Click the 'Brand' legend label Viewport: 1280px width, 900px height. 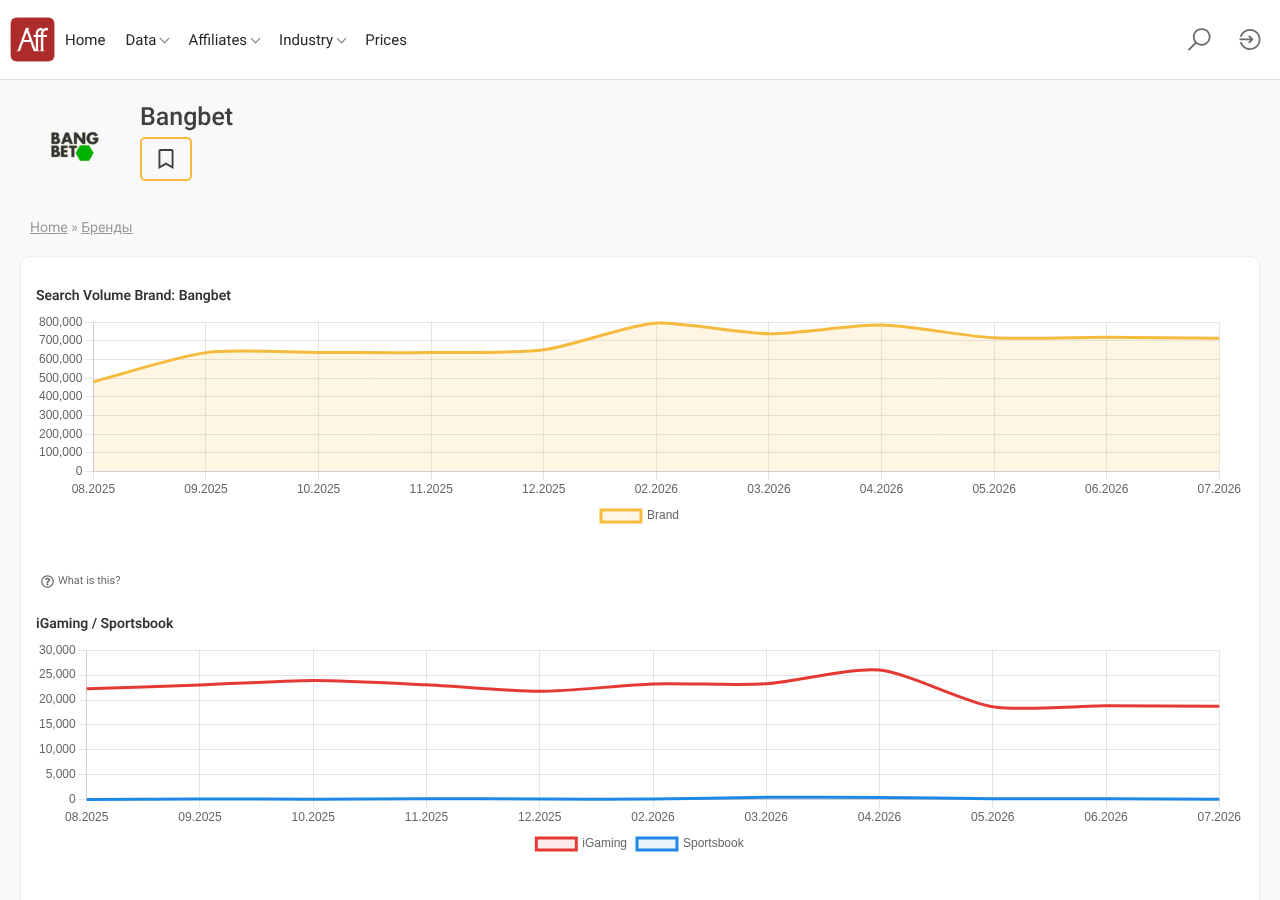click(x=663, y=515)
